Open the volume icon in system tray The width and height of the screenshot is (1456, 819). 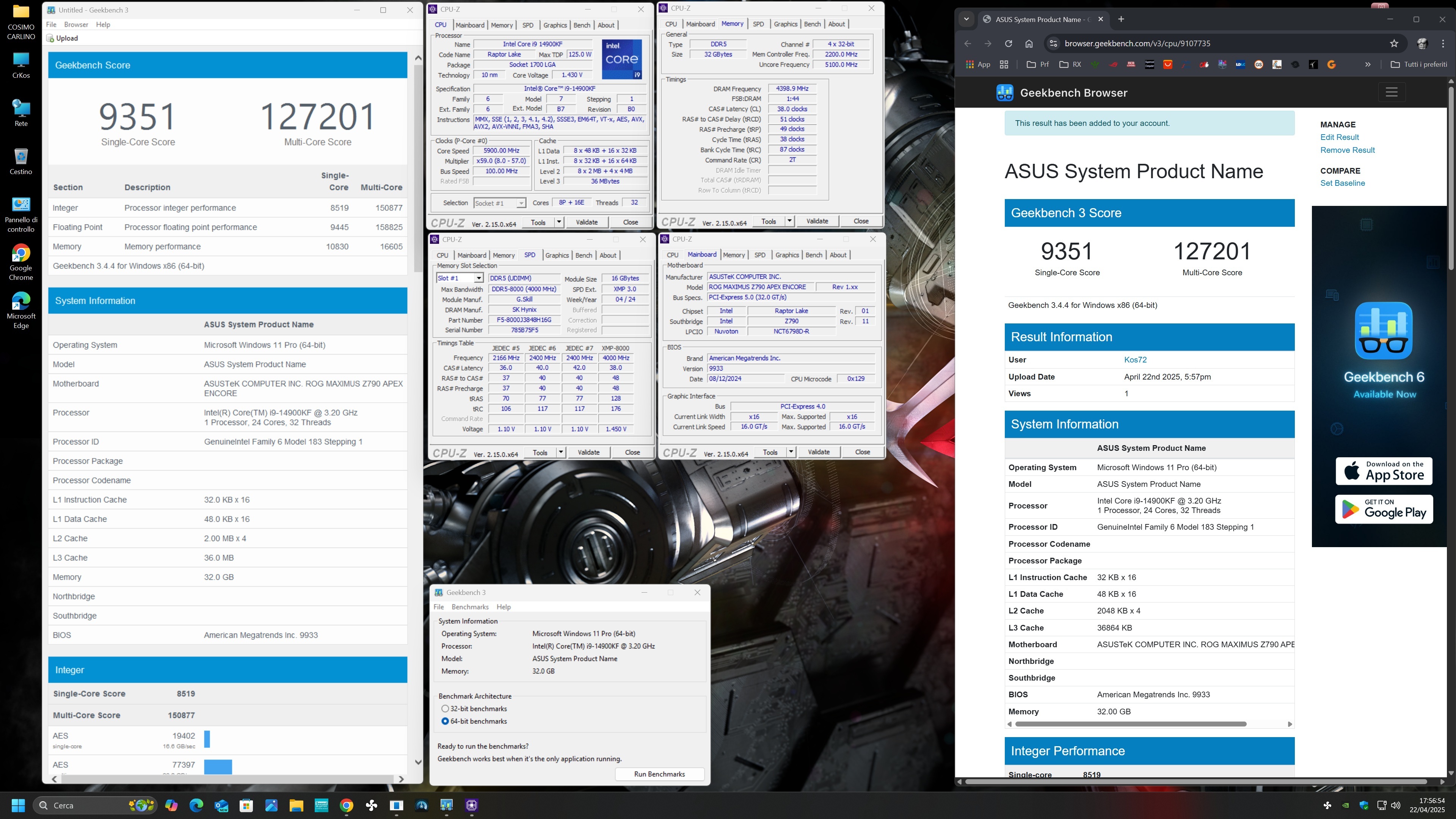pyautogui.click(x=1395, y=805)
